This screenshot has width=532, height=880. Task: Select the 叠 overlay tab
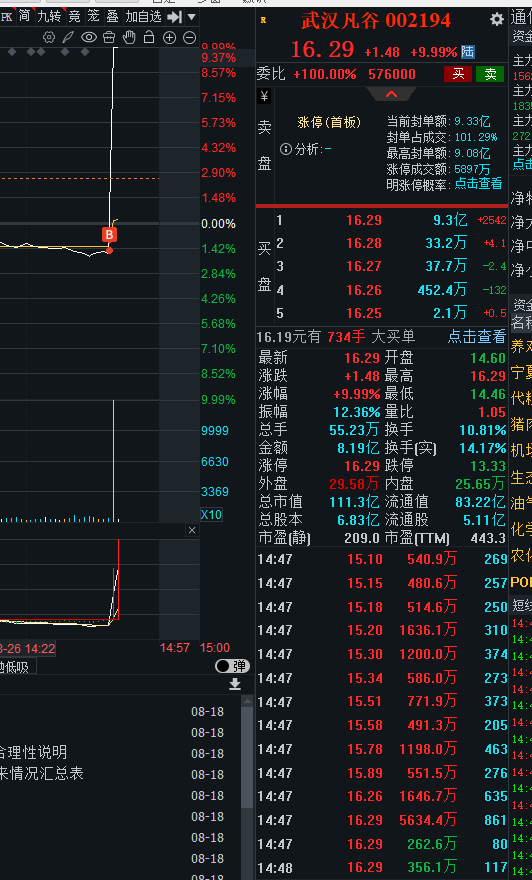click(x=112, y=16)
